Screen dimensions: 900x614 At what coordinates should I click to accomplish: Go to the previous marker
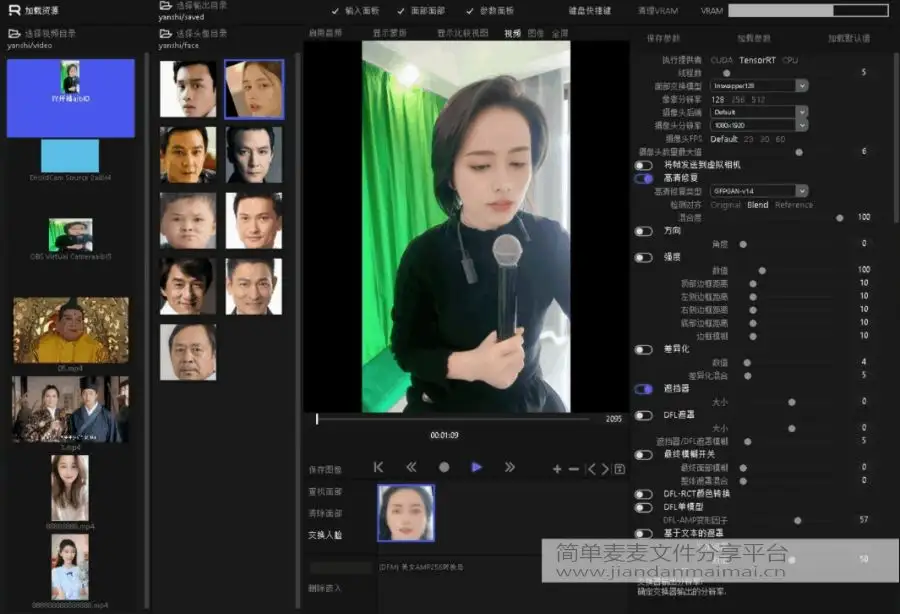pyautogui.click(x=592, y=469)
